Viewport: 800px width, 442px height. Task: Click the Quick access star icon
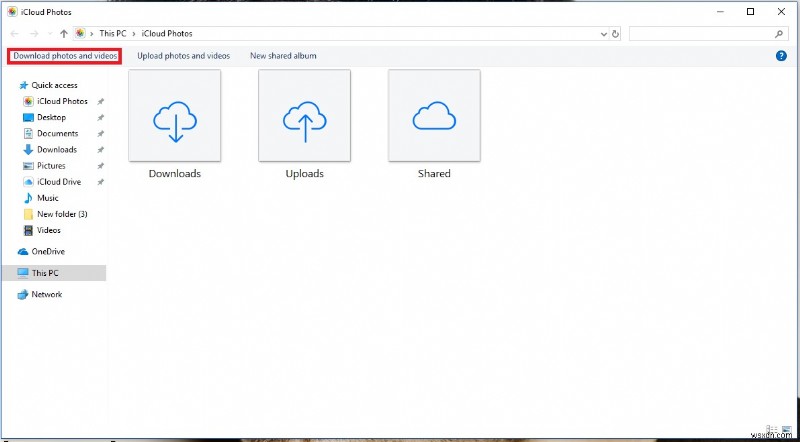tap(23, 85)
